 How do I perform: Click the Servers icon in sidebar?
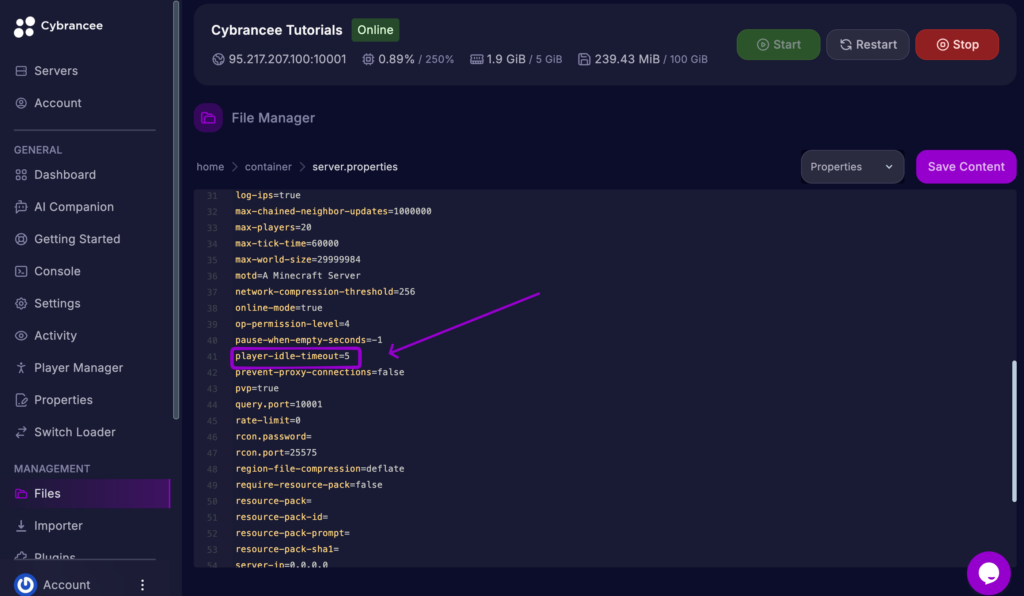(x=21, y=71)
